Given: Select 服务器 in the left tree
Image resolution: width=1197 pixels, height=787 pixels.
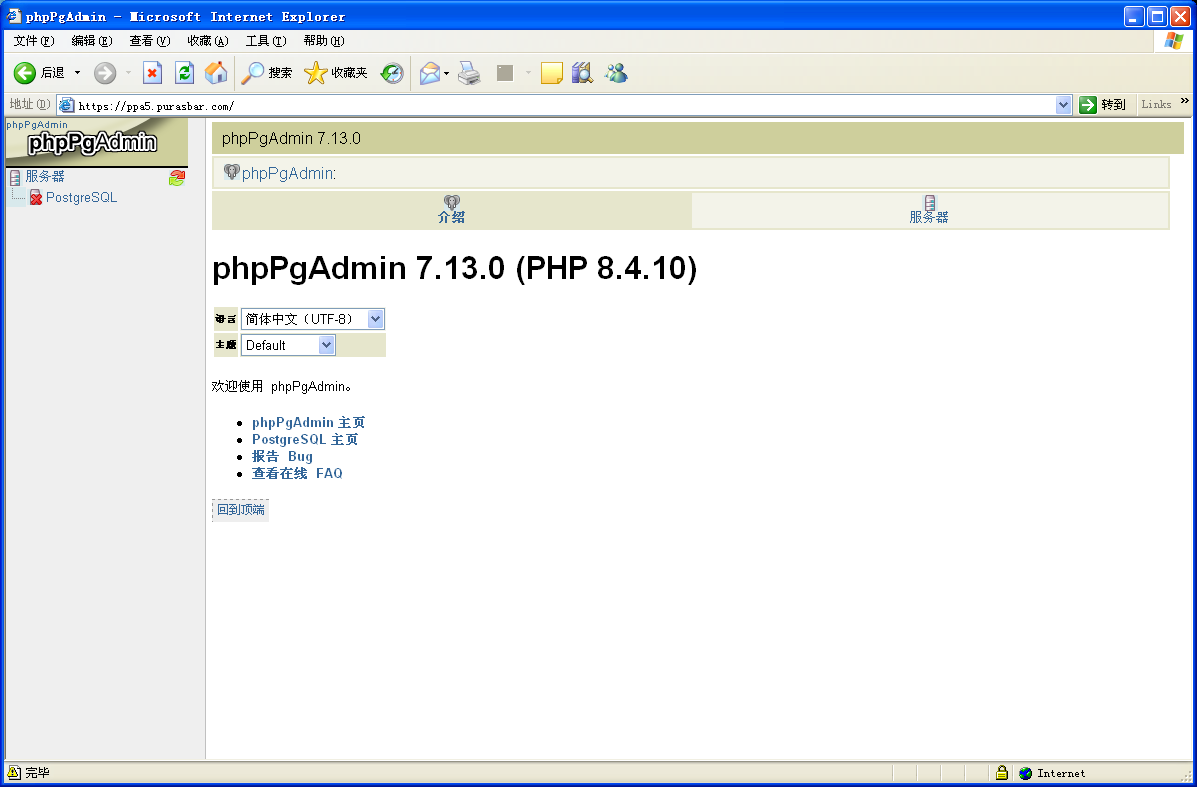Looking at the screenshot, I should (x=45, y=176).
